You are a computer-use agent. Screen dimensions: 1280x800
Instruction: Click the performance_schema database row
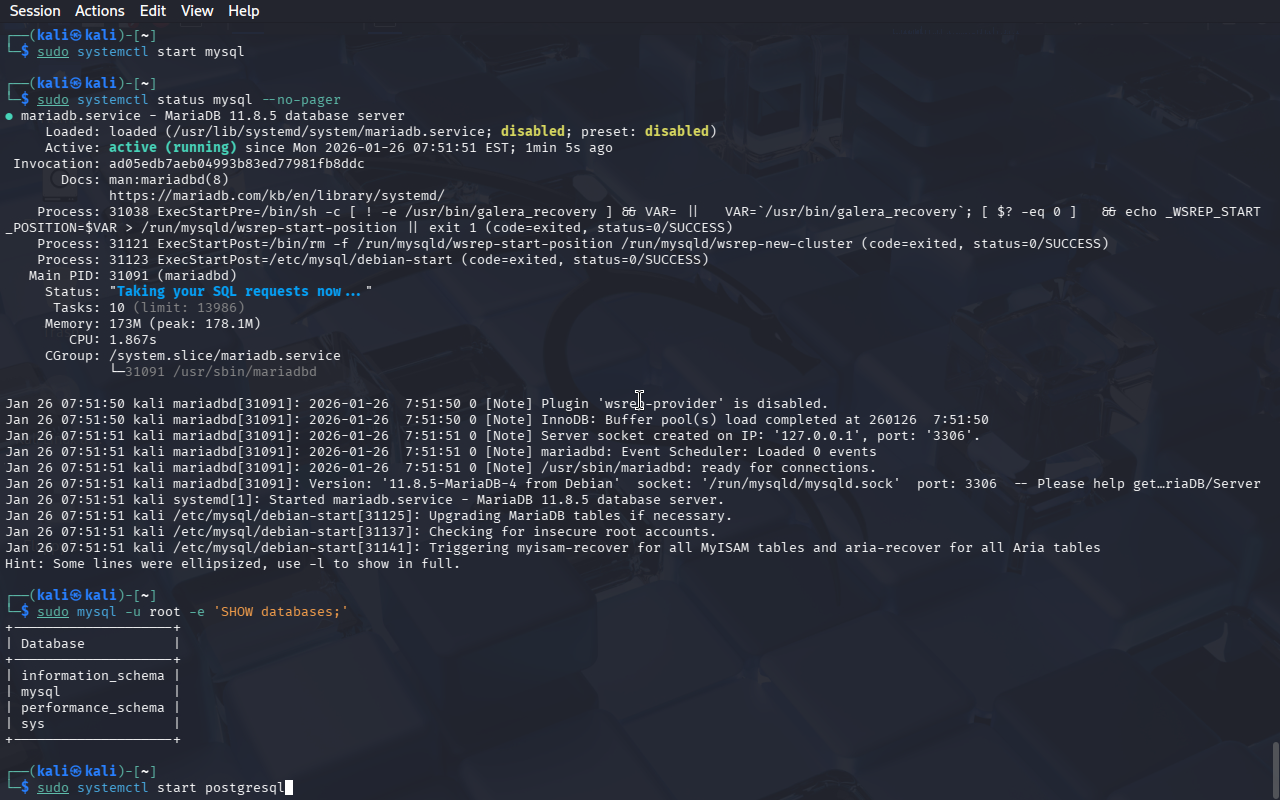coord(92,708)
